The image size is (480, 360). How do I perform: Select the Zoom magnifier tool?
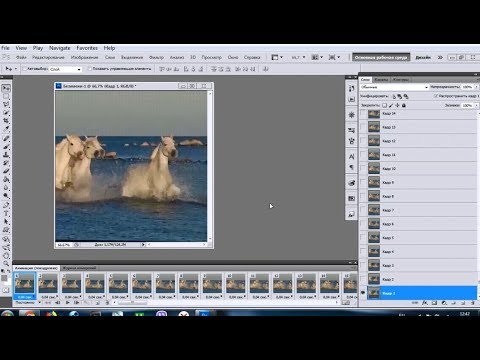tap(6, 263)
